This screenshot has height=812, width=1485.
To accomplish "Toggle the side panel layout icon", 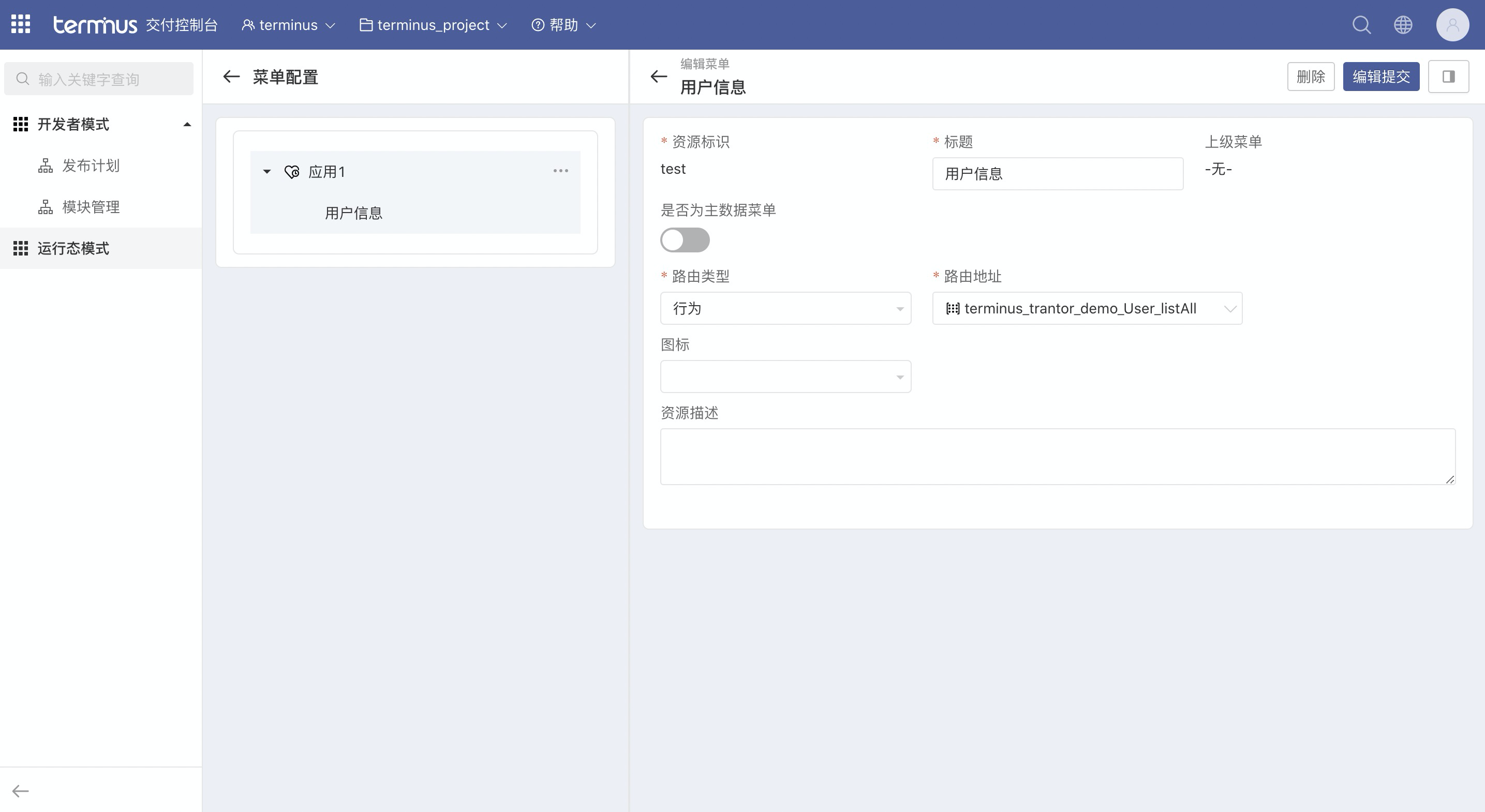I will tap(1448, 77).
